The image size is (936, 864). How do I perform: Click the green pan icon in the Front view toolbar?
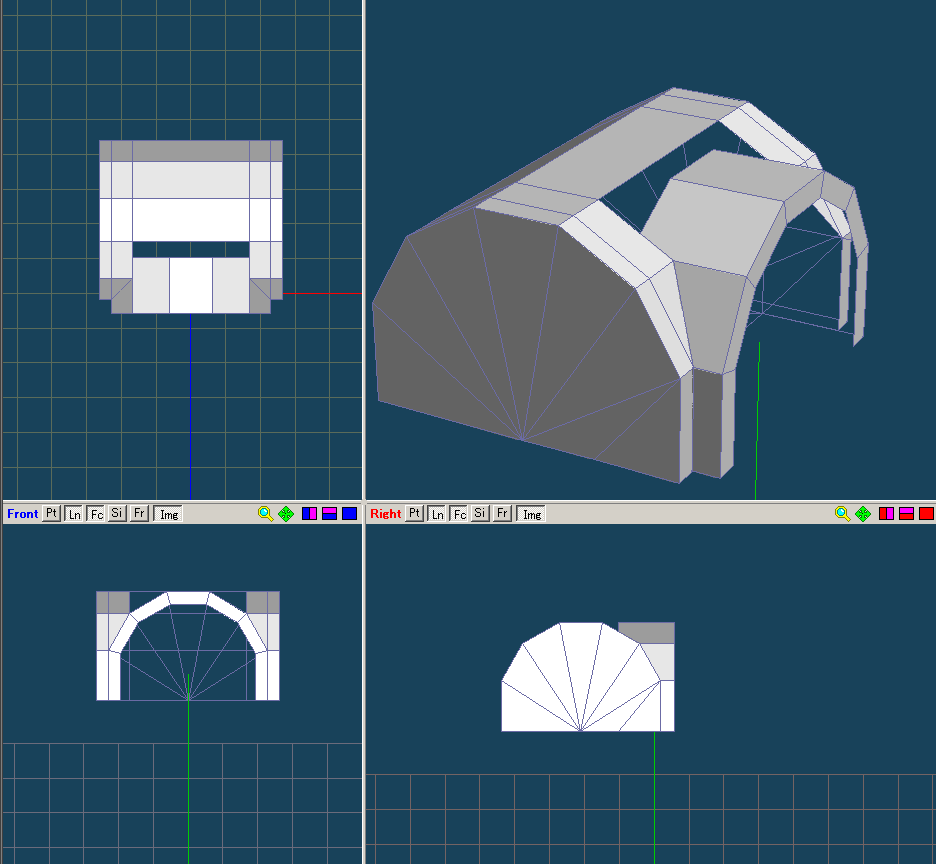(x=286, y=514)
